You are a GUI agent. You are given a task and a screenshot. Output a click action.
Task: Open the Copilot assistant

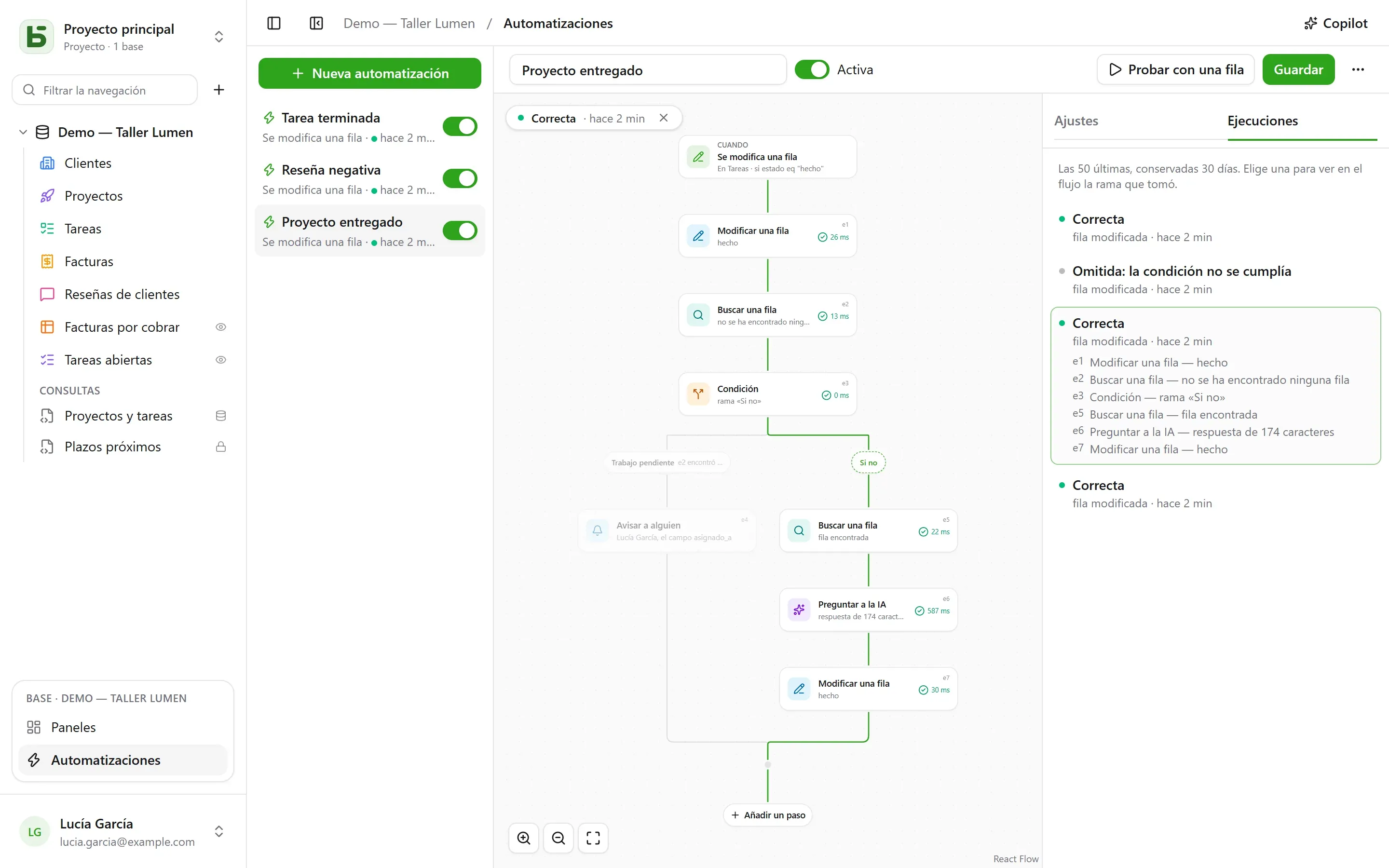[1335, 24]
